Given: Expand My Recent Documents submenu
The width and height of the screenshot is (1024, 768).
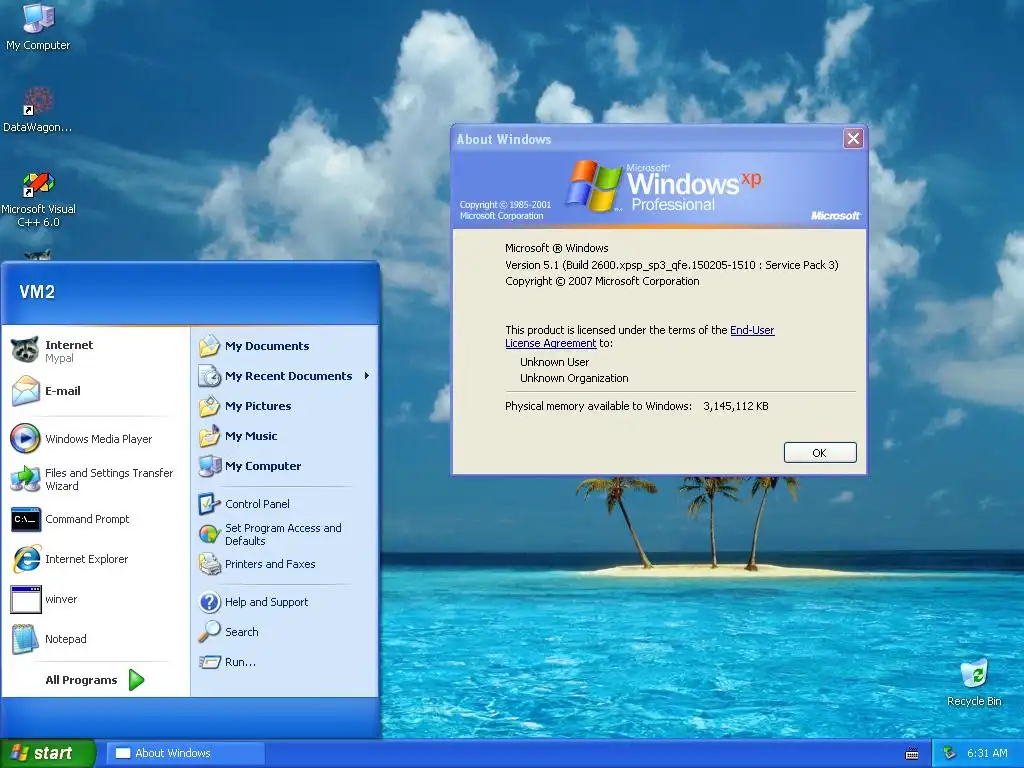Looking at the screenshot, I should coord(285,376).
